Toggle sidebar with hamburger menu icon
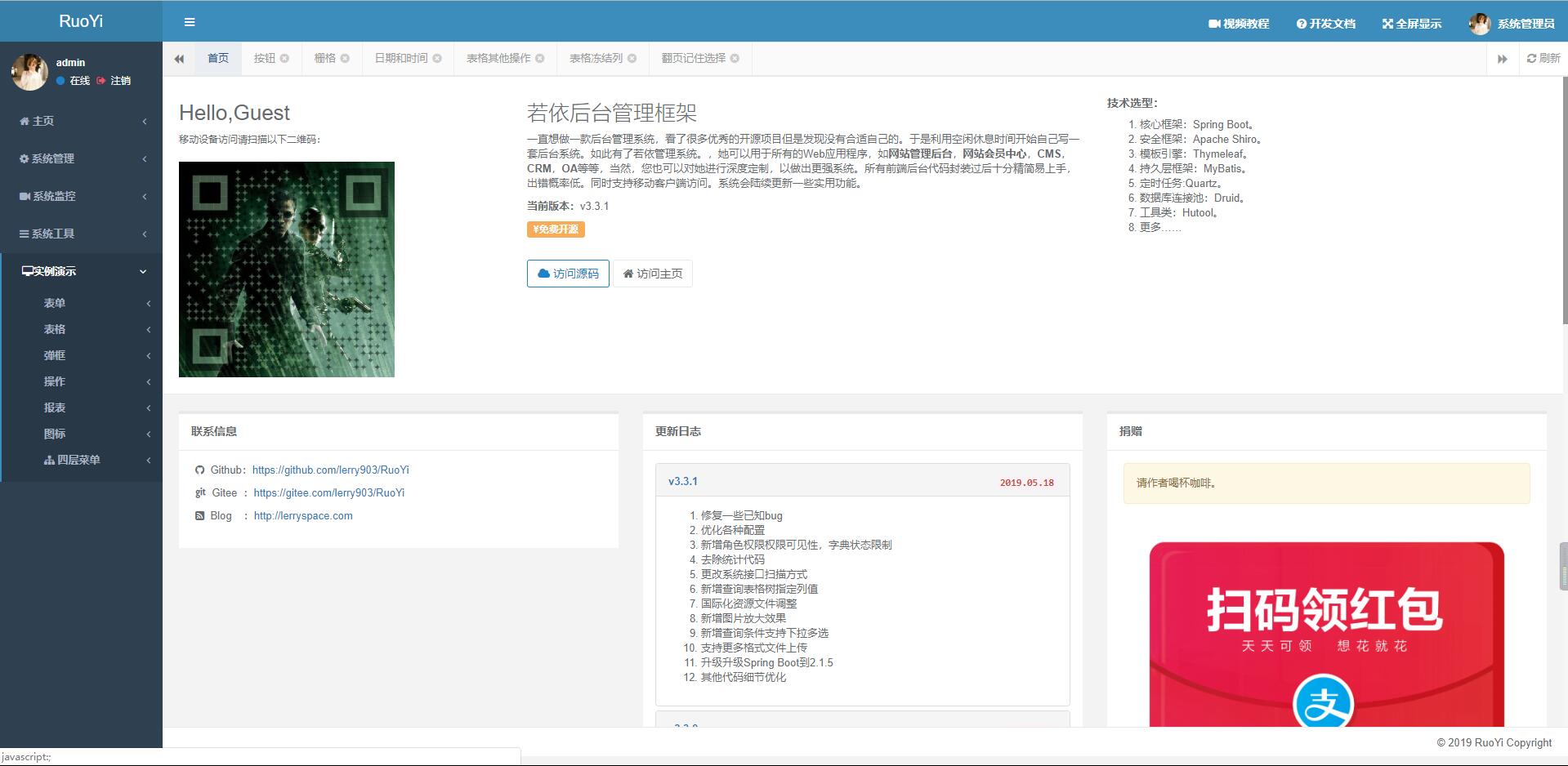 (x=190, y=22)
